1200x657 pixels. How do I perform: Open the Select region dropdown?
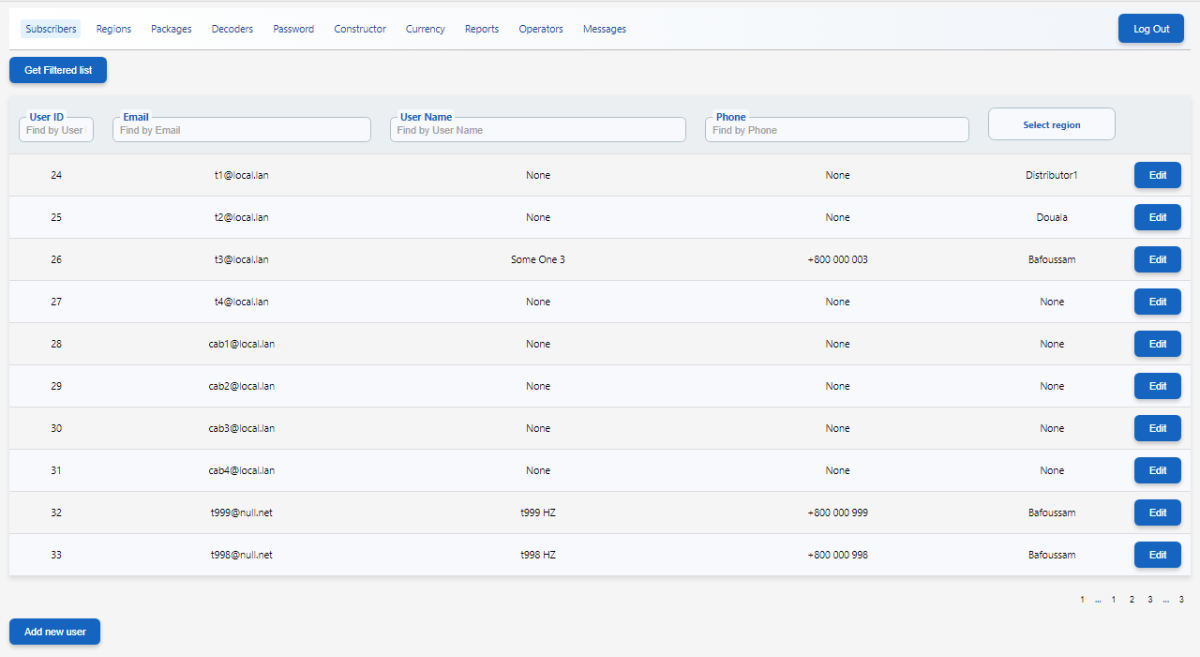(1051, 125)
